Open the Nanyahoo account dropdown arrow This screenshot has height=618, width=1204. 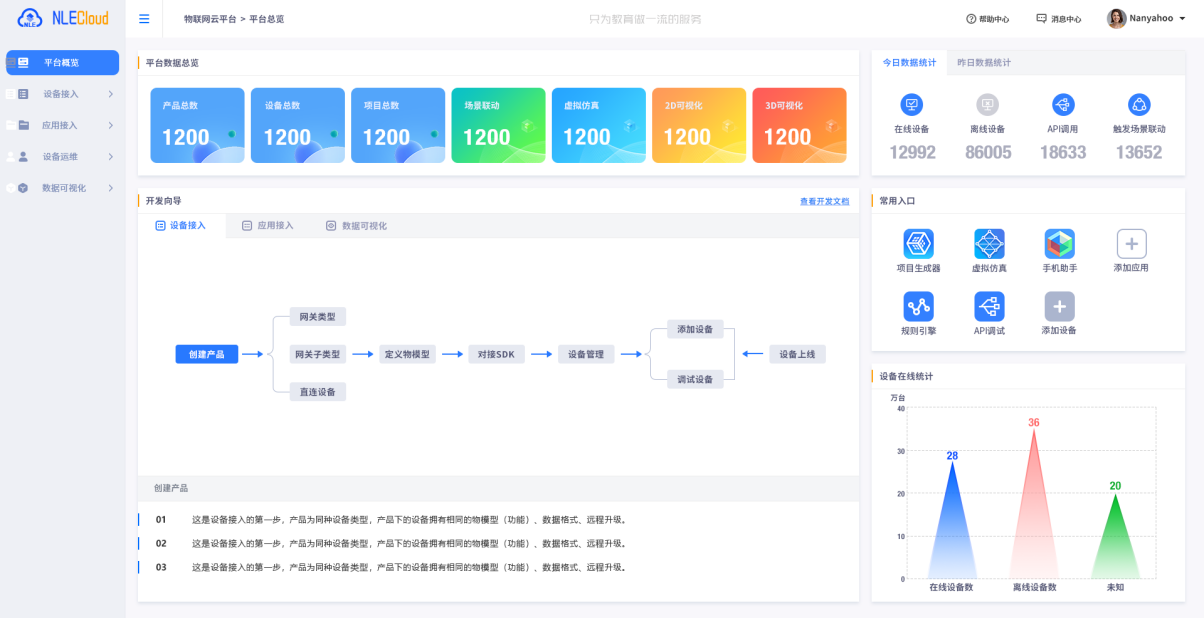(x=1182, y=19)
